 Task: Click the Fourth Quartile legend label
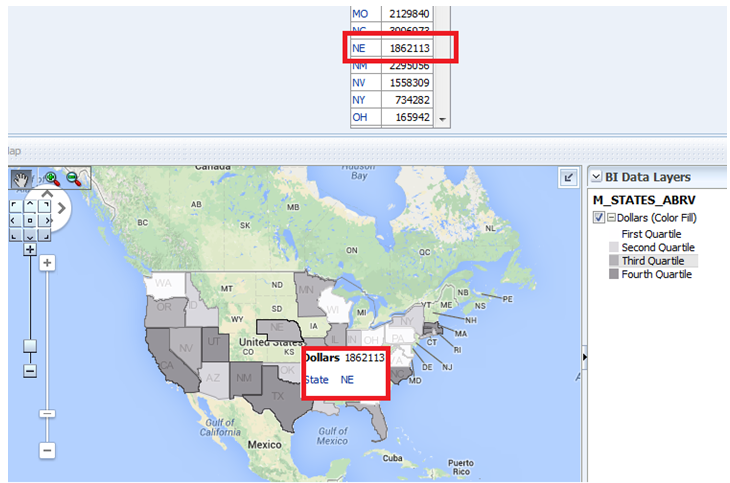[x=656, y=274]
